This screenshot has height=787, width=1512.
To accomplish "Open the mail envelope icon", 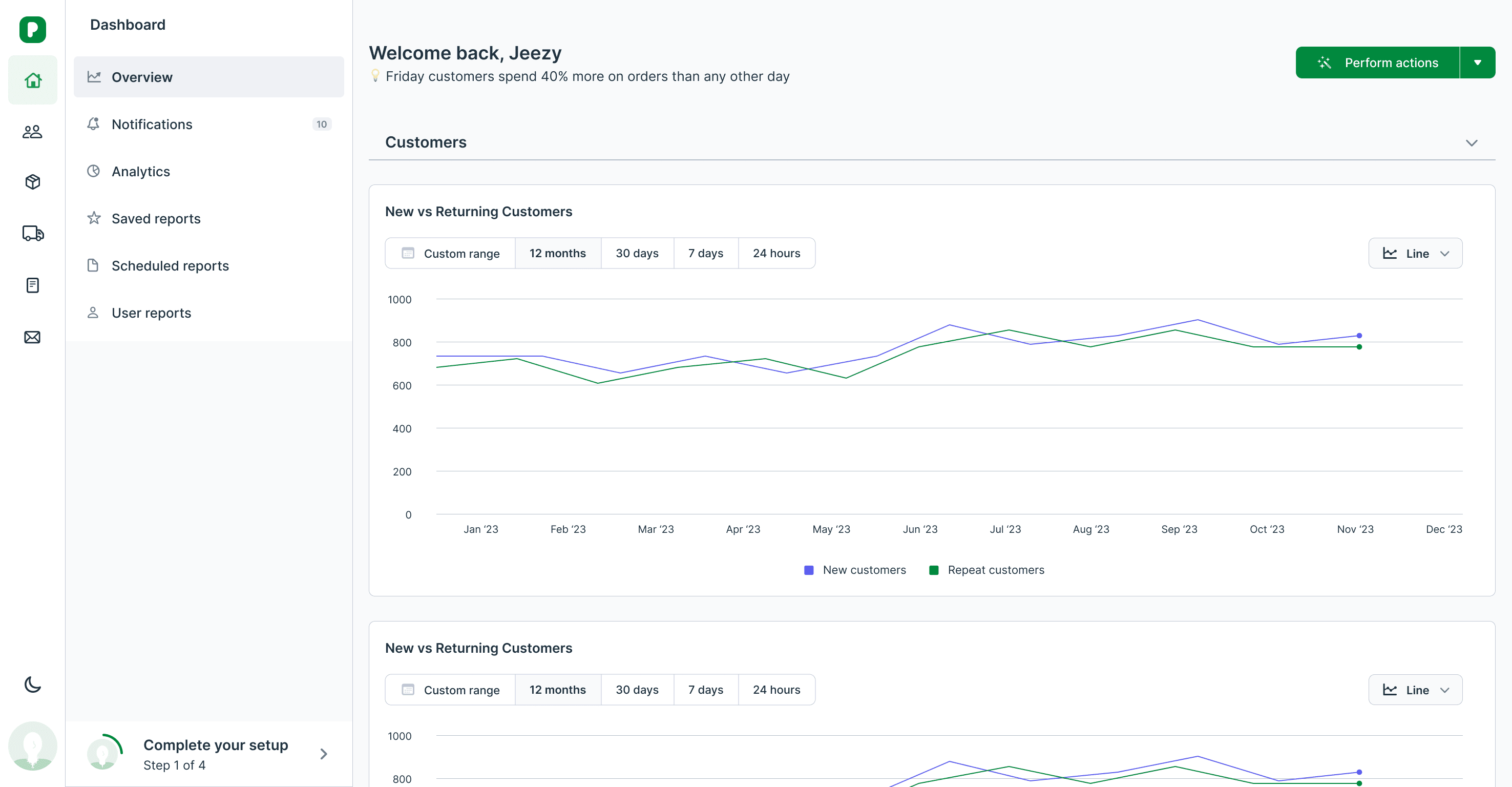I will [32, 337].
